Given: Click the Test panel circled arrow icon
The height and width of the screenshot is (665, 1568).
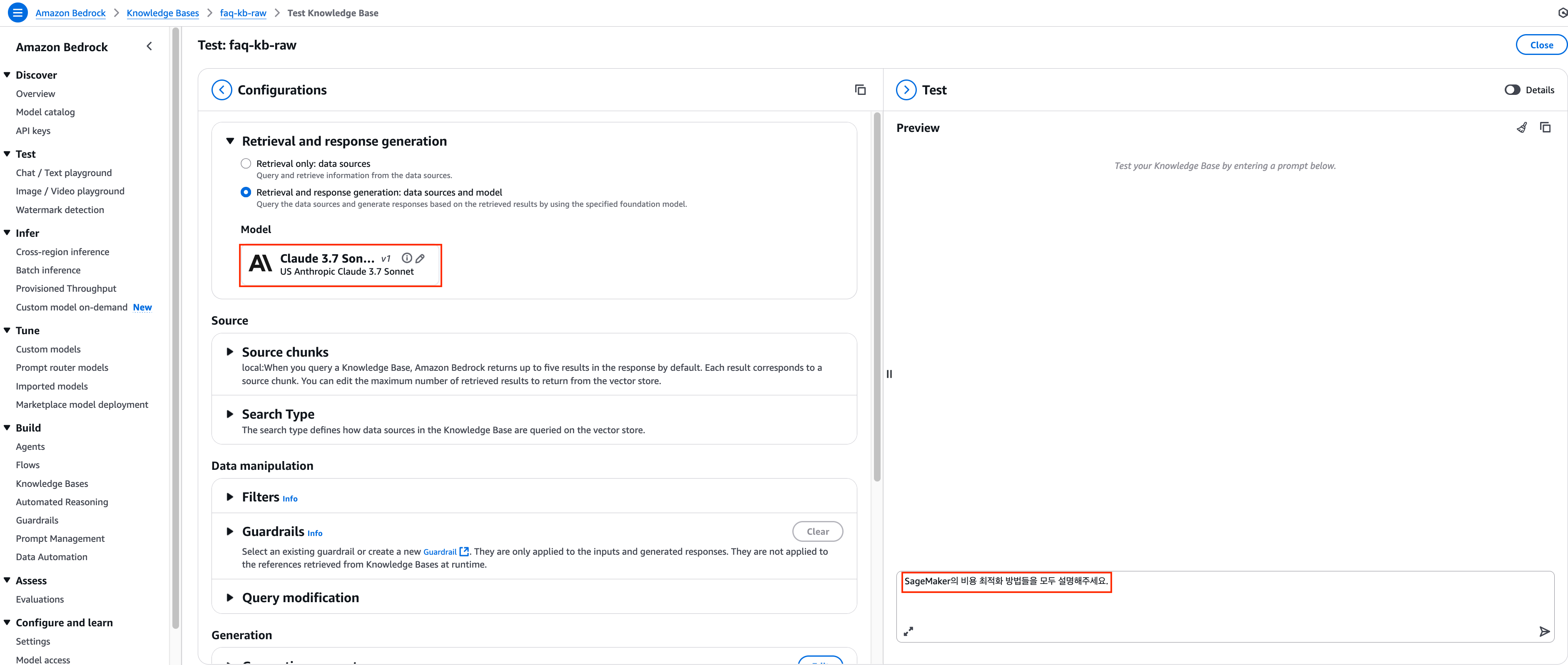Looking at the screenshot, I should 906,90.
